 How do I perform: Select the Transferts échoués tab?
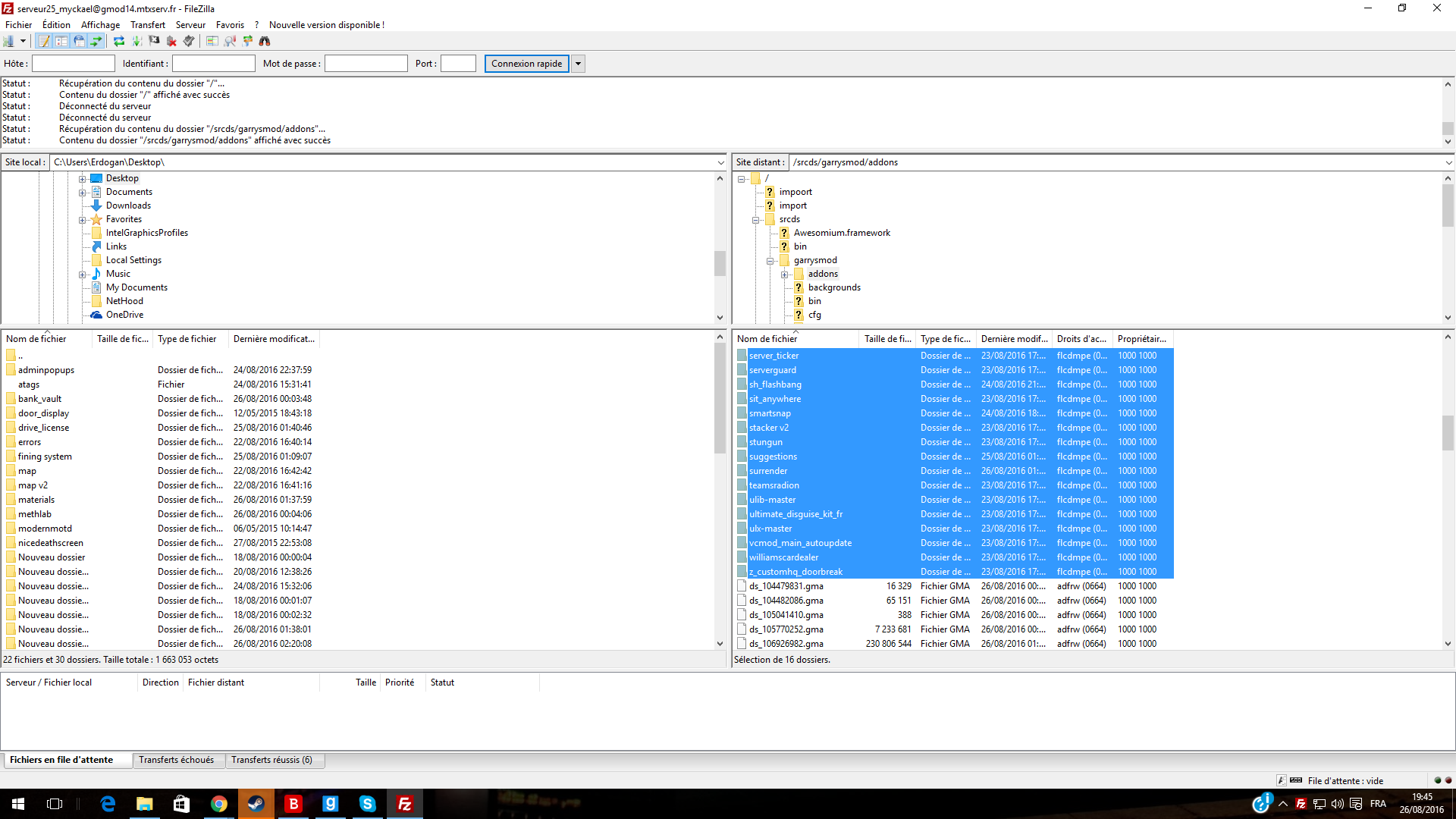pyautogui.click(x=175, y=760)
